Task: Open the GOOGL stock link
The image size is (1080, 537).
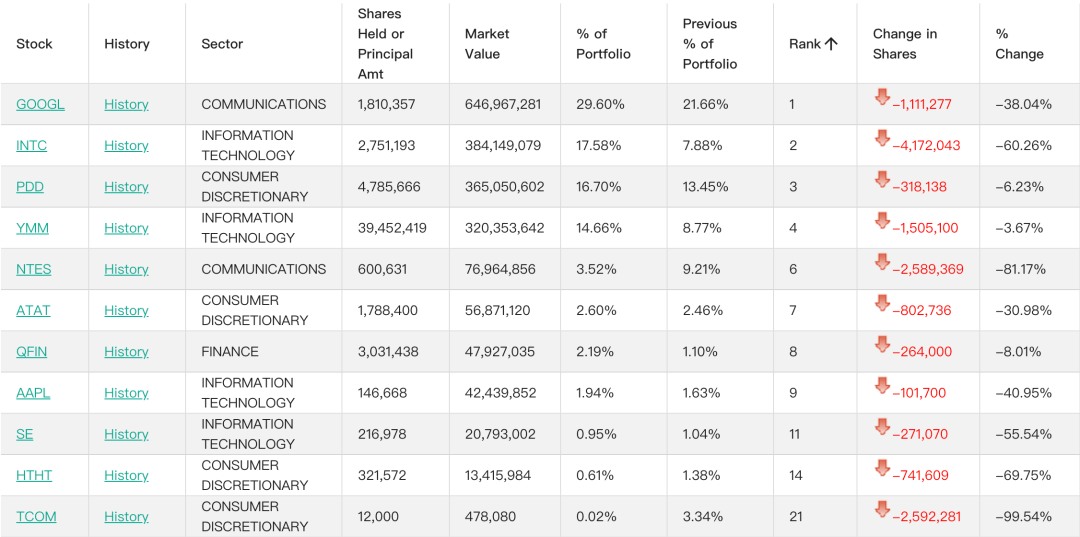Action: coord(40,105)
